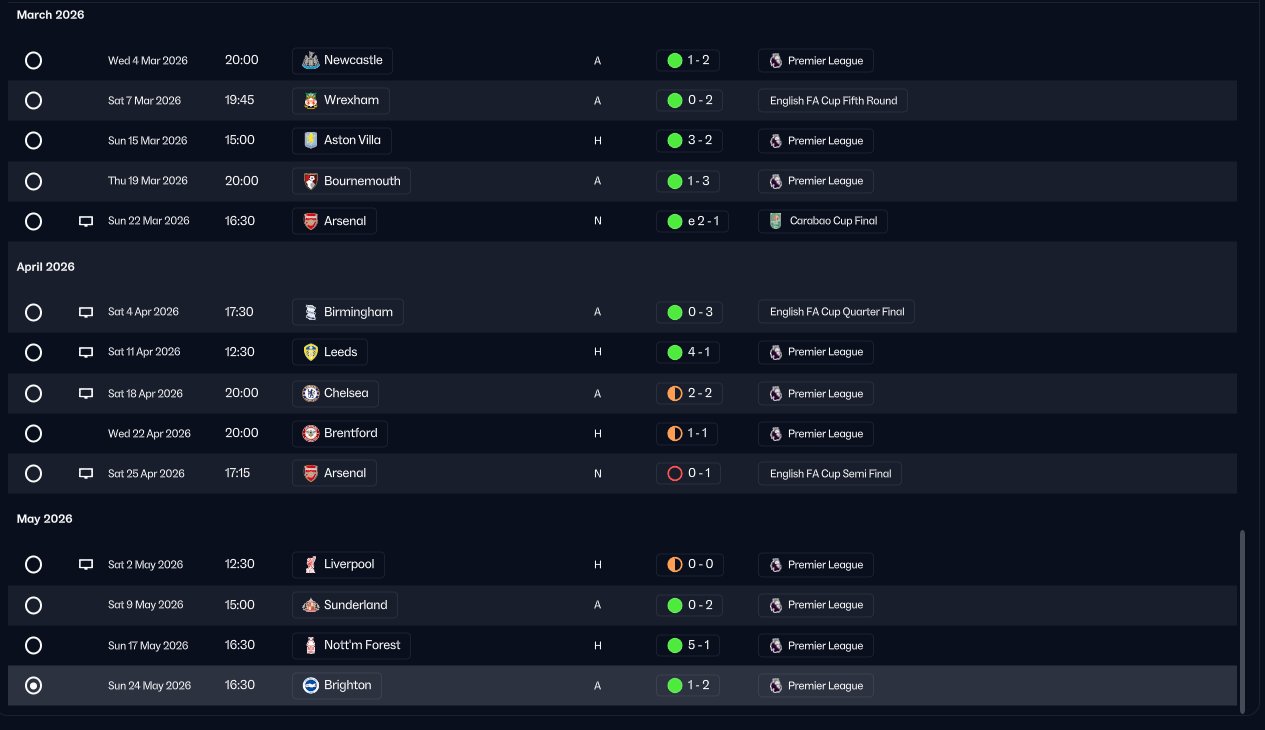Click the Chelsea club badge icon

[x=311, y=394]
